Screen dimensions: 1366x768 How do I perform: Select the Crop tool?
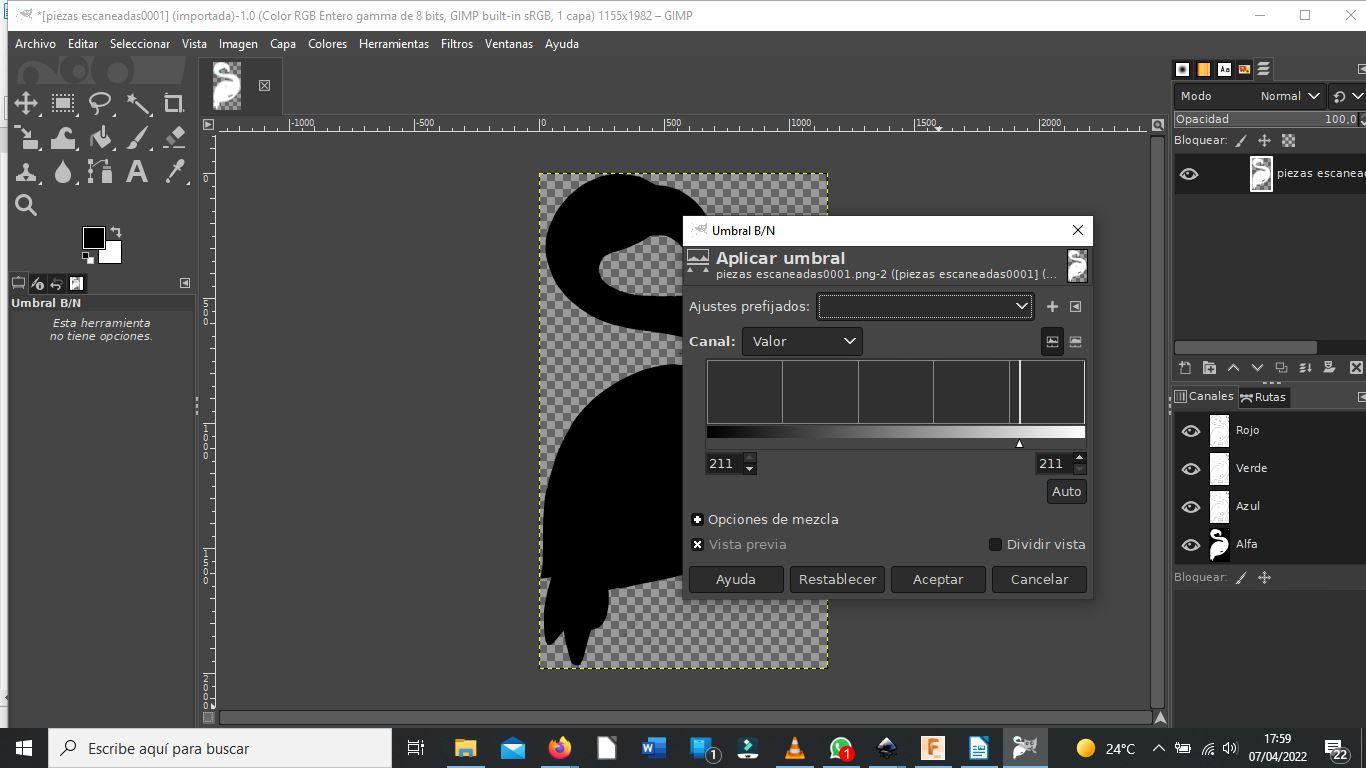(x=175, y=103)
